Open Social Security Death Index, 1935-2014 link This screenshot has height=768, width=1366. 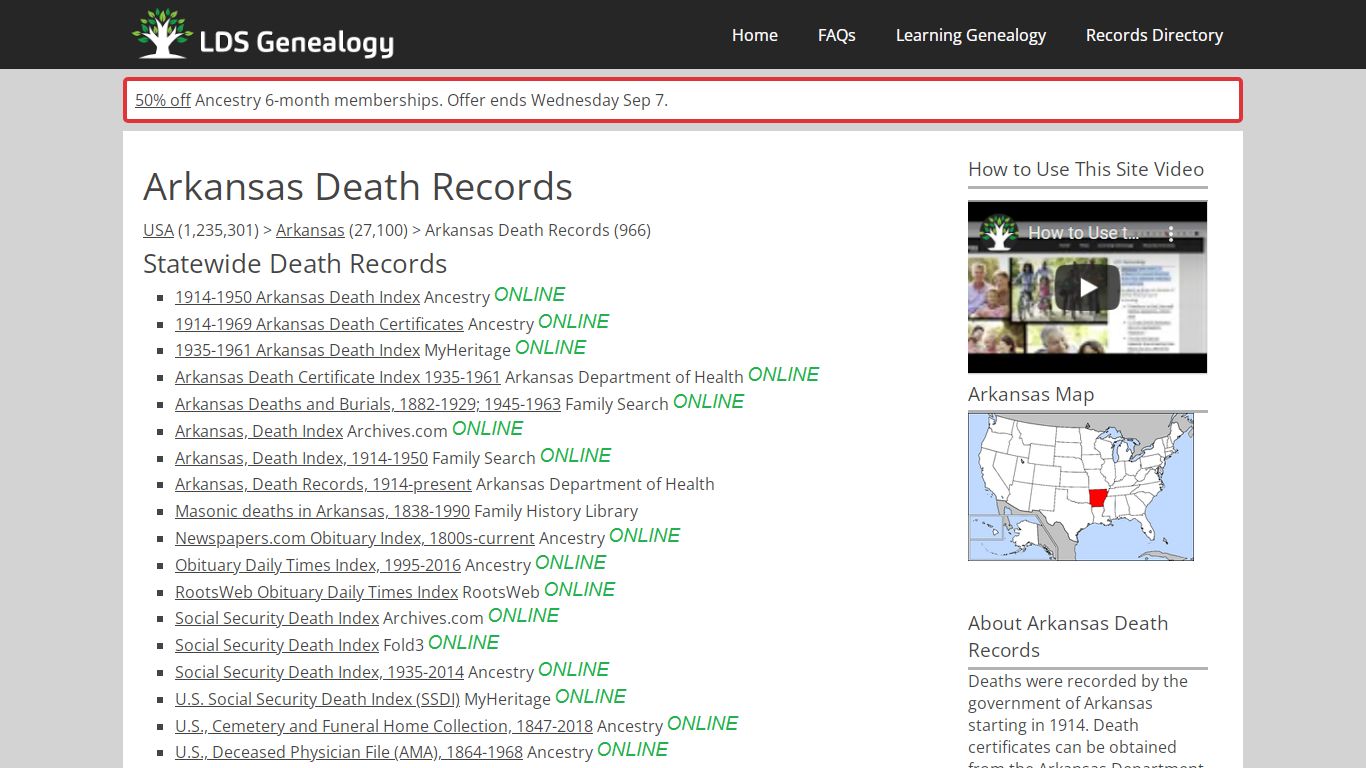click(319, 672)
